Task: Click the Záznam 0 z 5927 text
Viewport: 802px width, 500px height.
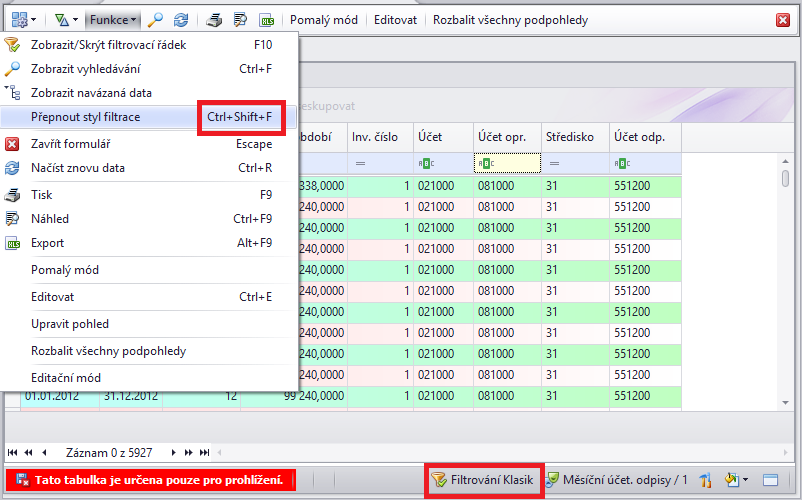Action: pyautogui.click(x=109, y=453)
